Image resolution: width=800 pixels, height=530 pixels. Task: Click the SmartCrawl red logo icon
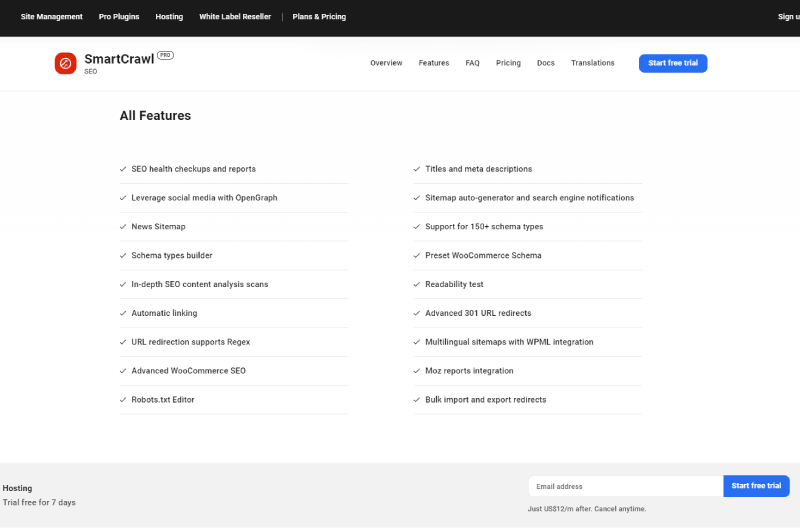tap(65, 63)
